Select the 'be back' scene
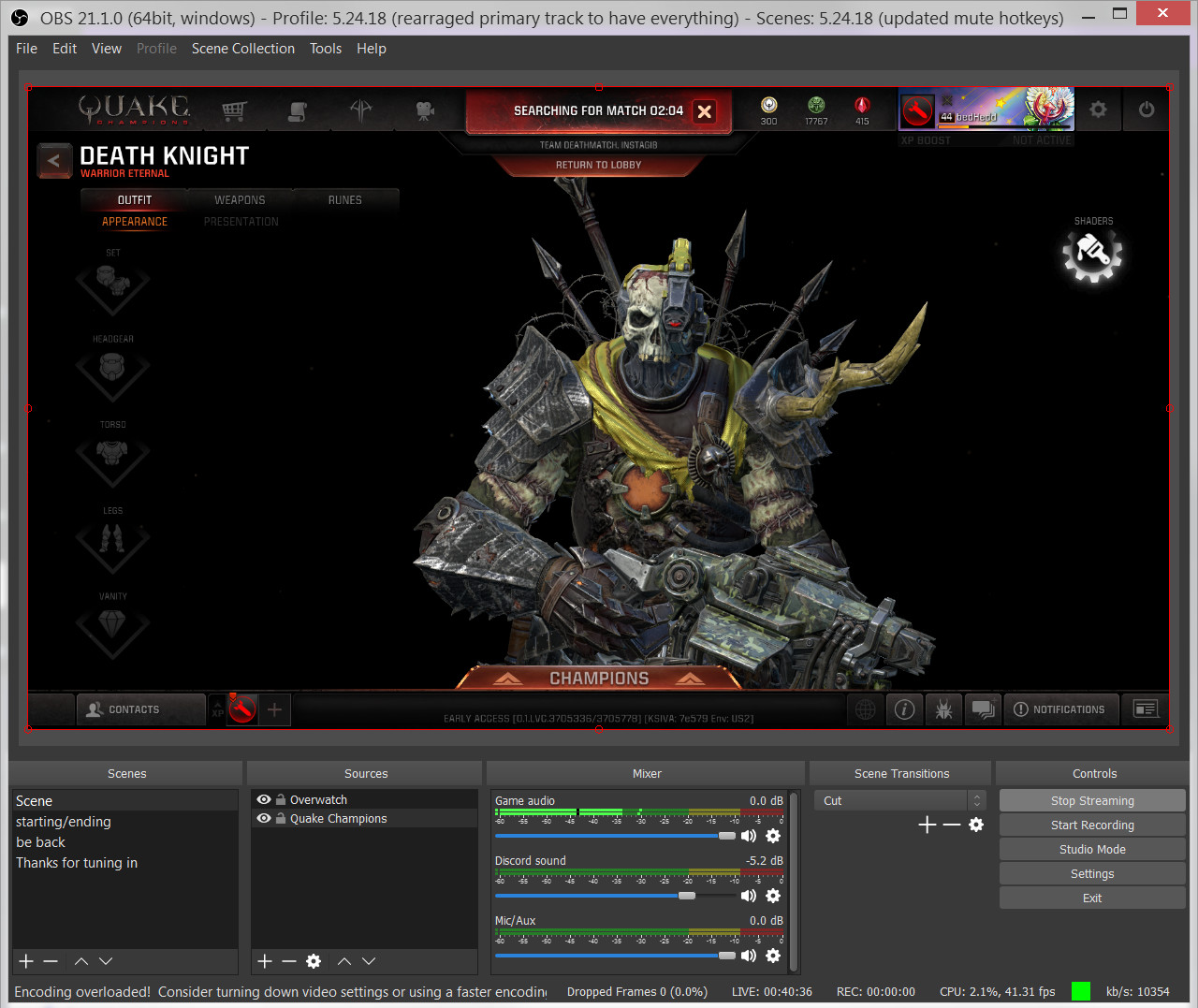Screen dimensions: 1198x1008 124,842
